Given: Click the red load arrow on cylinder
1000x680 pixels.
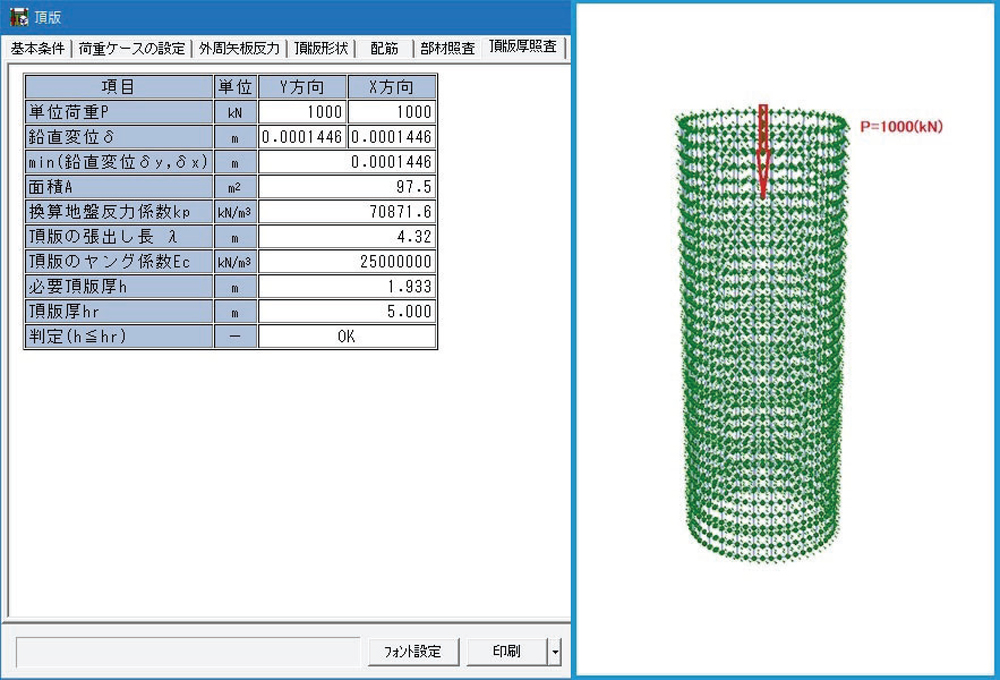Looking at the screenshot, I should (763, 152).
